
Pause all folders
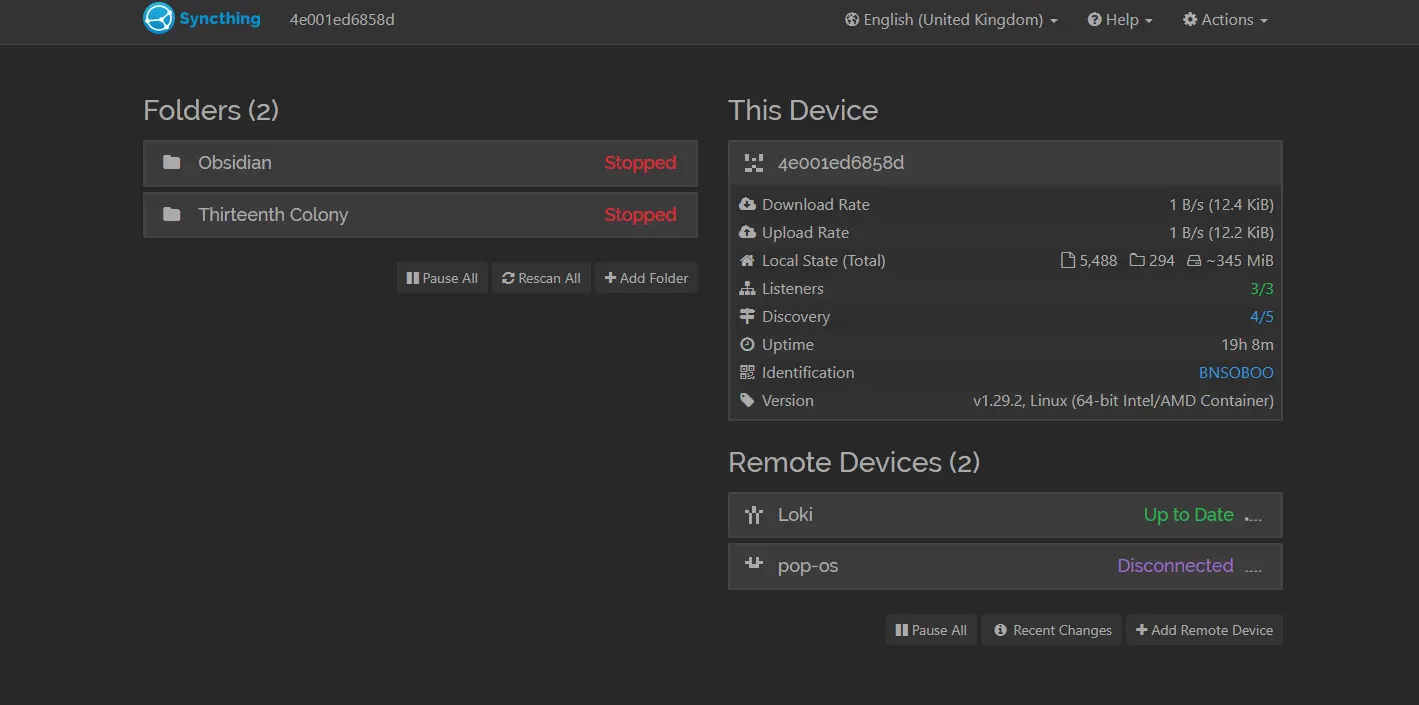[x=442, y=278]
